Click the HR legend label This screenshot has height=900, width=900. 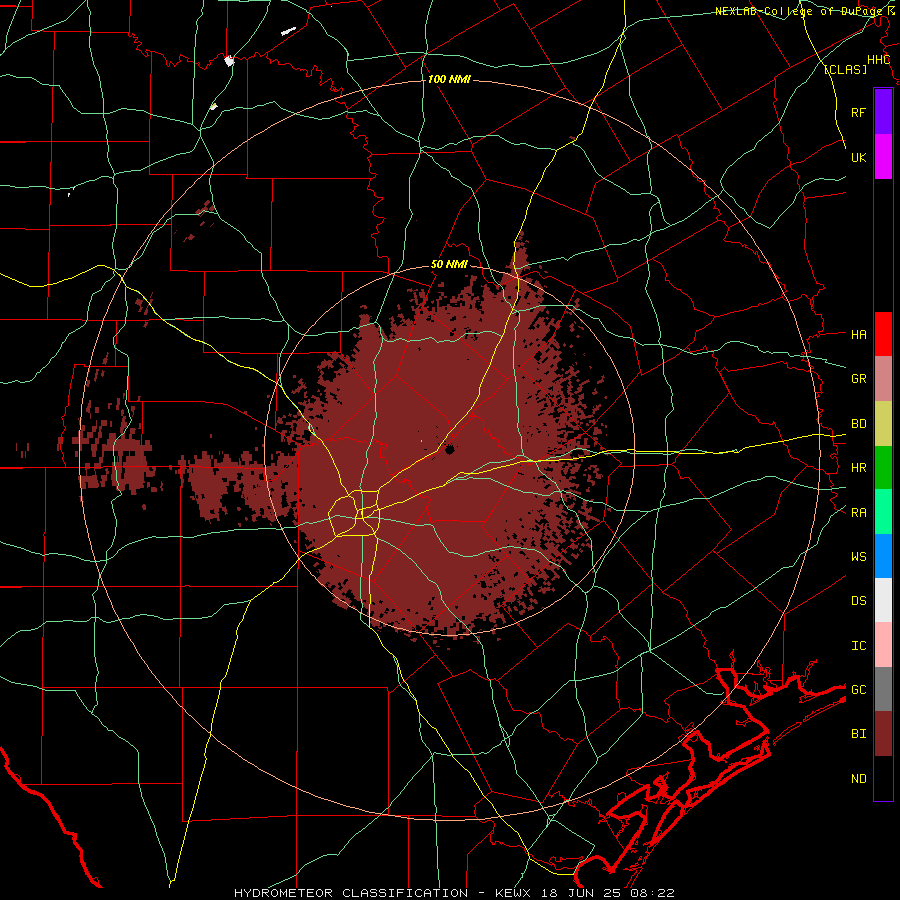click(x=858, y=468)
